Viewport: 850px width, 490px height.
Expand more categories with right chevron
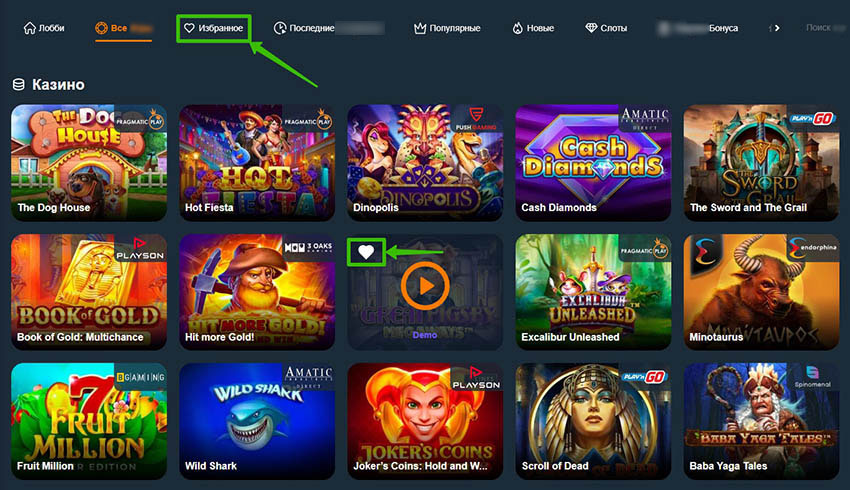pos(777,28)
